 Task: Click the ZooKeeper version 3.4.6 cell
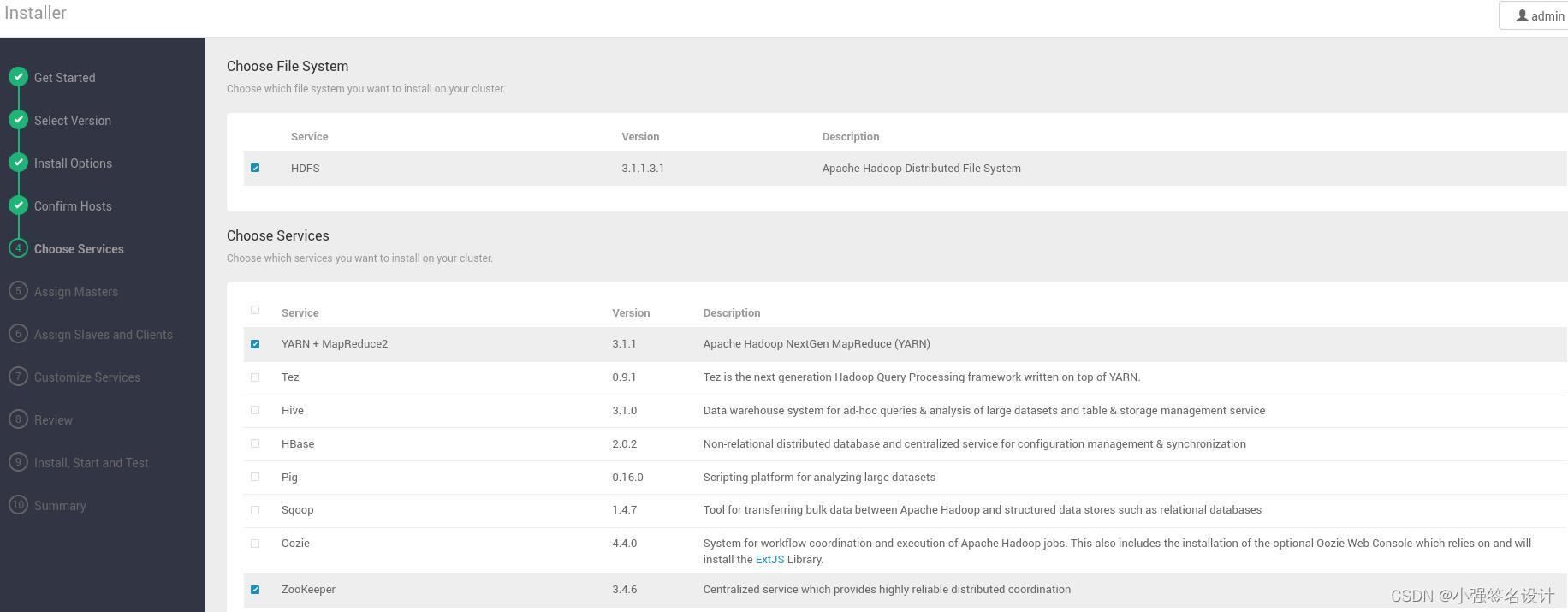624,590
